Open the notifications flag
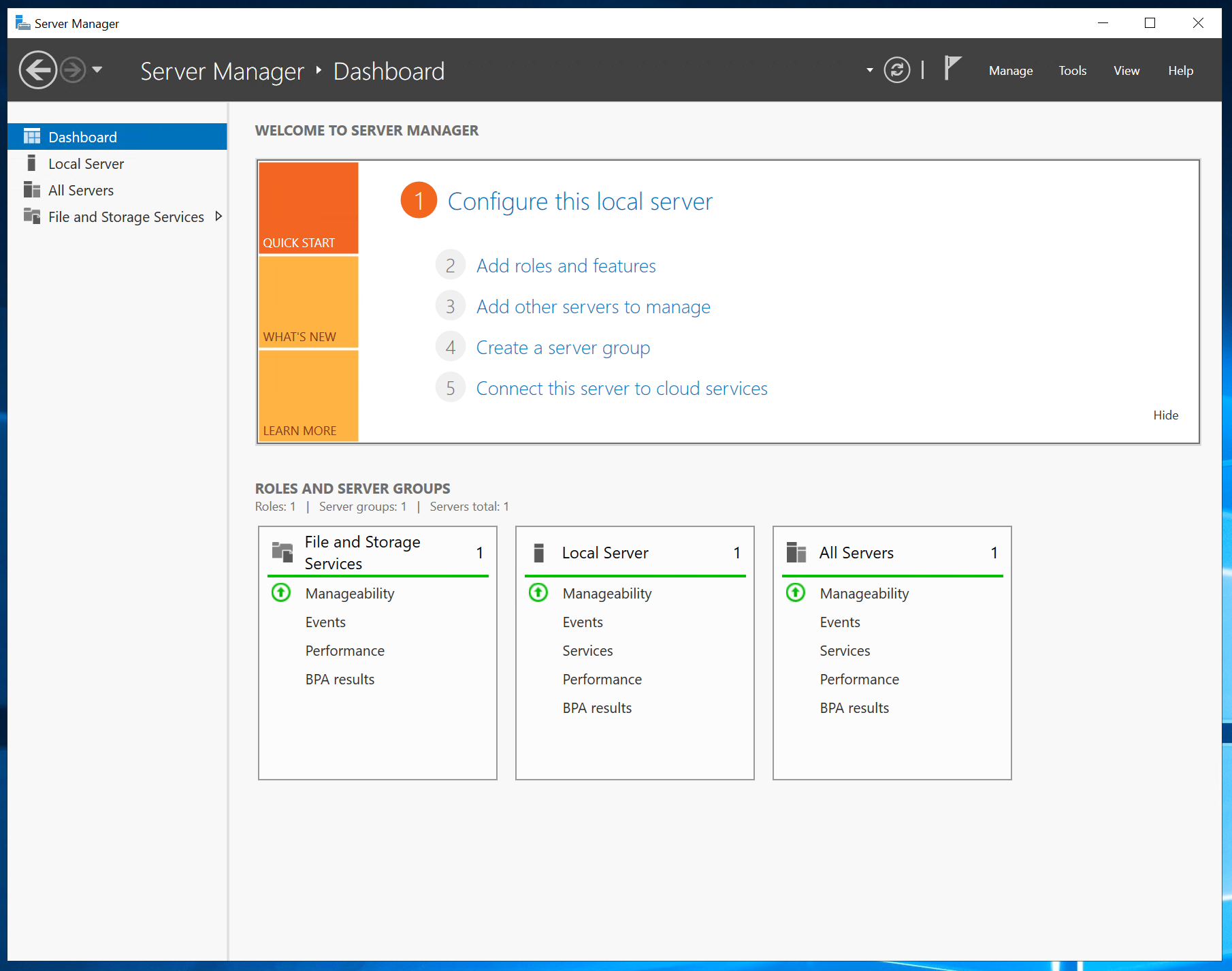 (952, 69)
